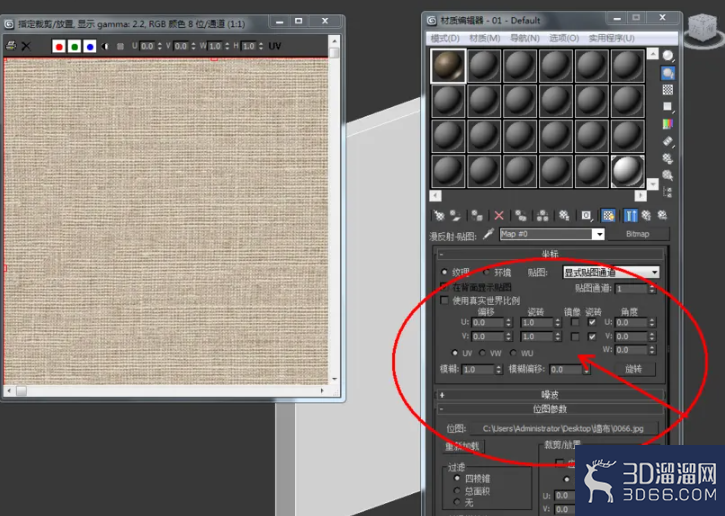Collapse the 位图参数 rollout

point(549,409)
